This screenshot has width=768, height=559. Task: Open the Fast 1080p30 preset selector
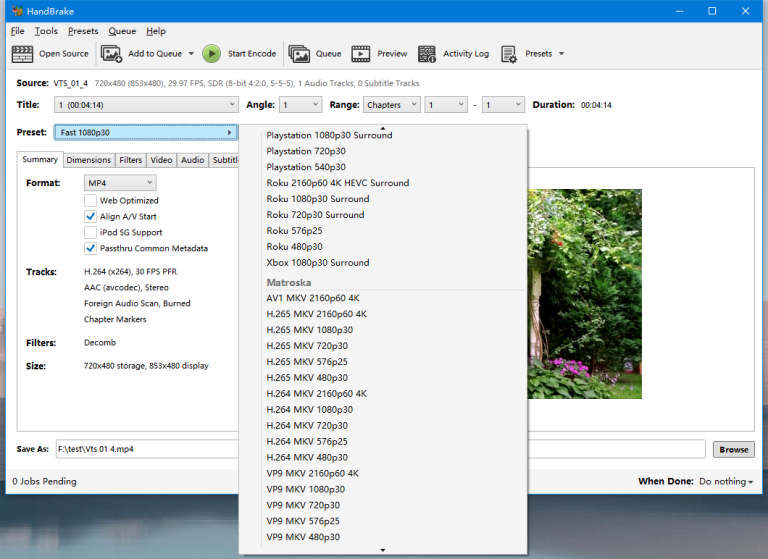pos(146,132)
